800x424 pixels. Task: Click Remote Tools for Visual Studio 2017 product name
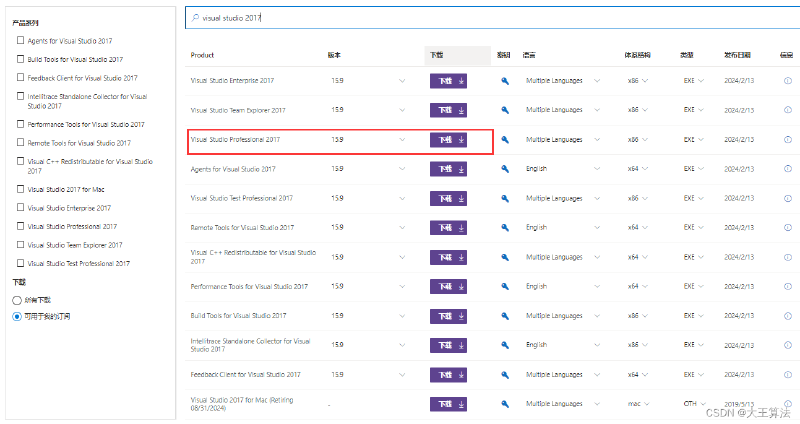coord(242,228)
